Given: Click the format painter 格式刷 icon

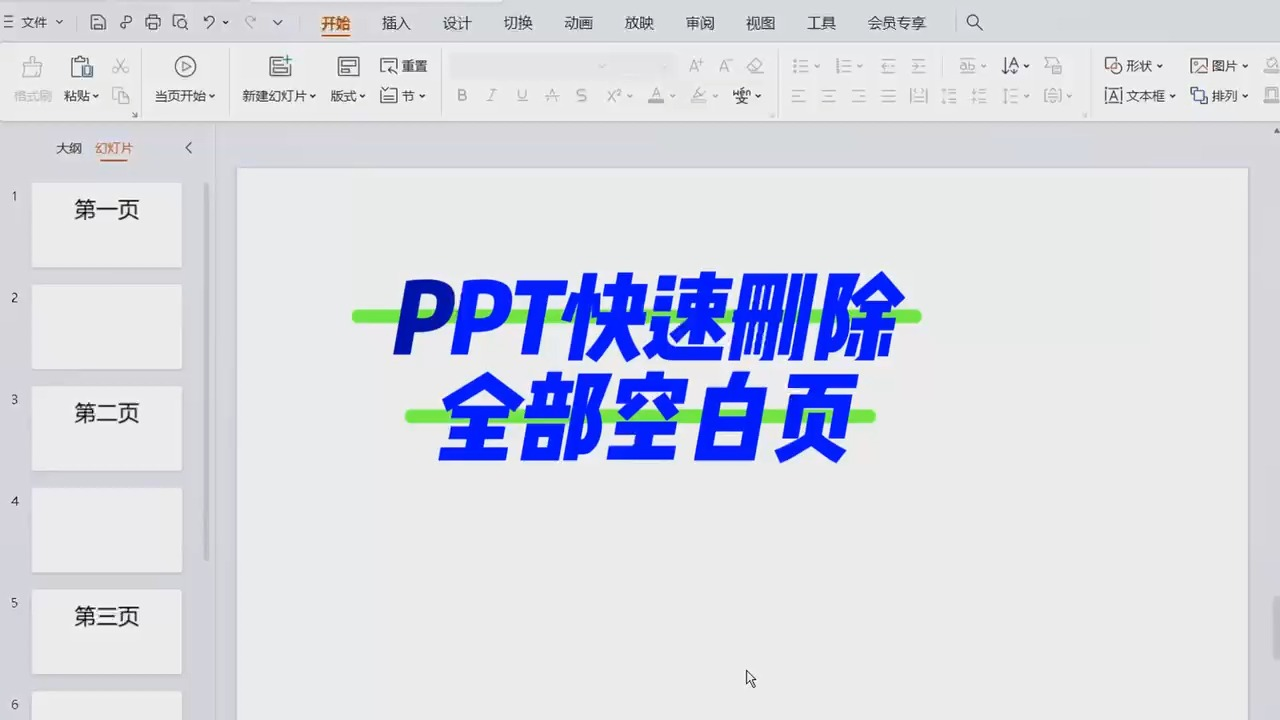Looking at the screenshot, I should pos(31,66).
